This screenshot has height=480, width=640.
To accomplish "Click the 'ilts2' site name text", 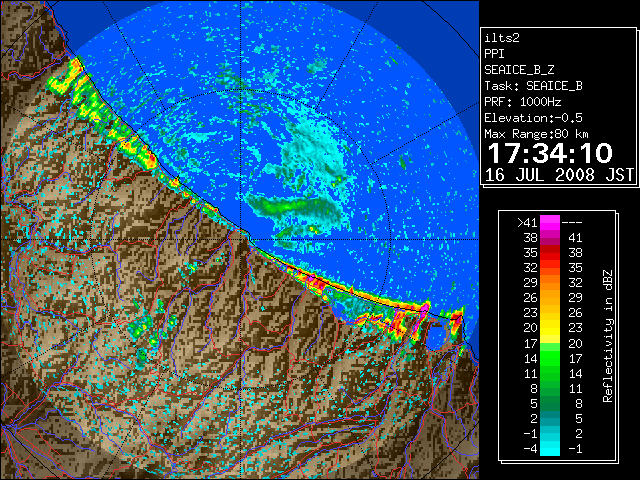I will (502, 38).
